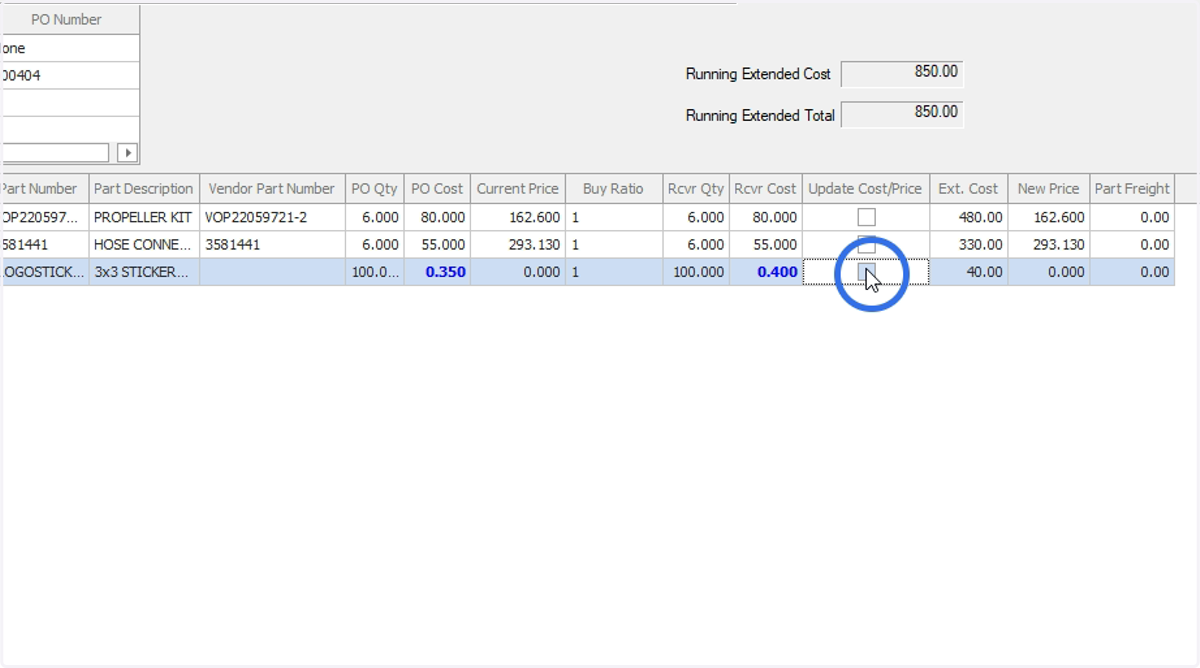Click vendor part number 3581441
This screenshot has width=1200, height=668.
(x=272, y=244)
